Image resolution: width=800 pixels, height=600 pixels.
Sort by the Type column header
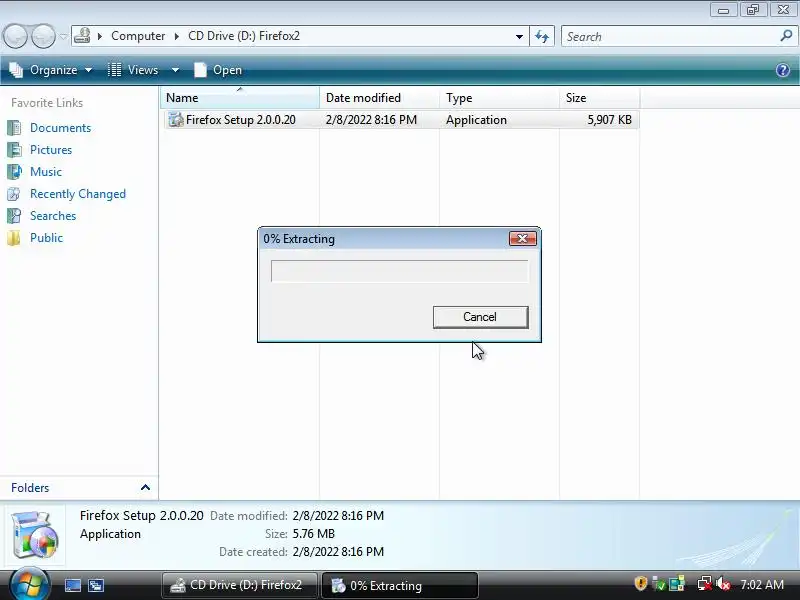[x=499, y=97]
